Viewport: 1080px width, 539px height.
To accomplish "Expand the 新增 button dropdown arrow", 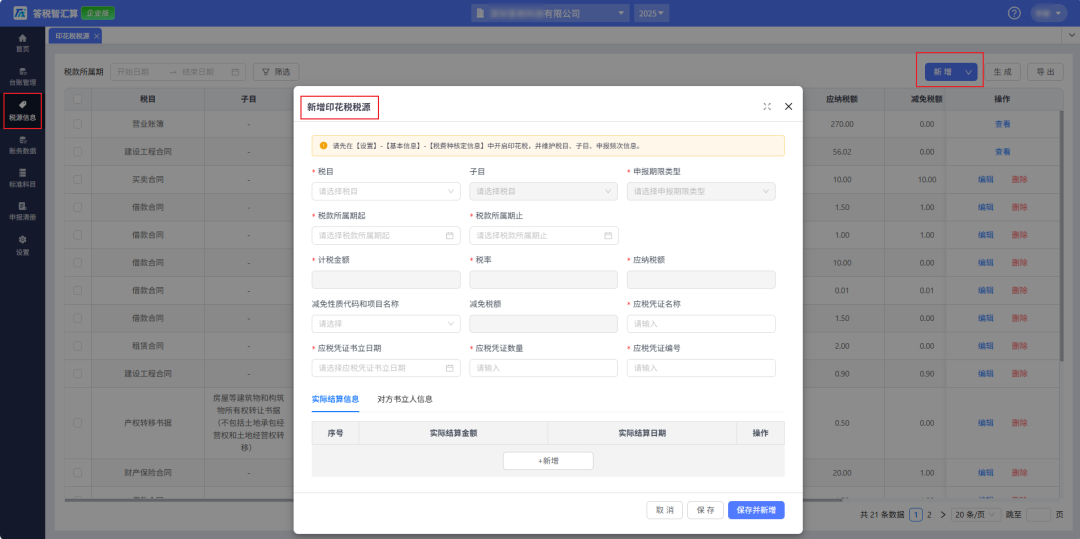I will 969,72.
